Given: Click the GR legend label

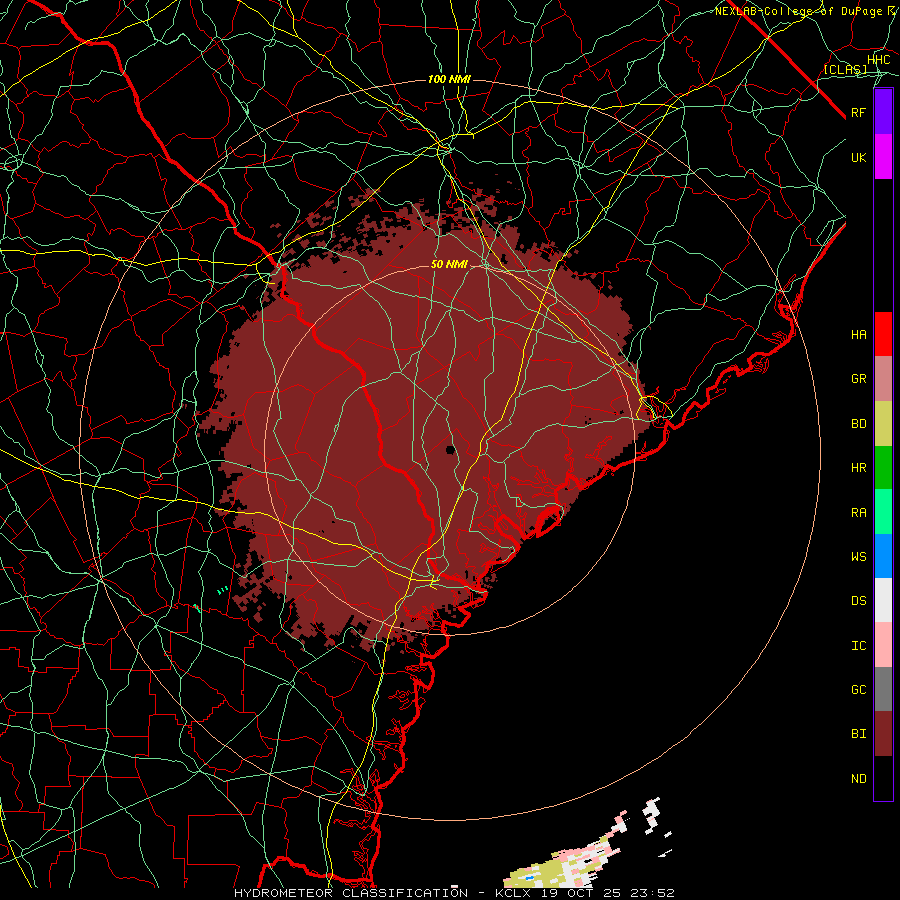Looking at the screenshot, I should point(858,379).
